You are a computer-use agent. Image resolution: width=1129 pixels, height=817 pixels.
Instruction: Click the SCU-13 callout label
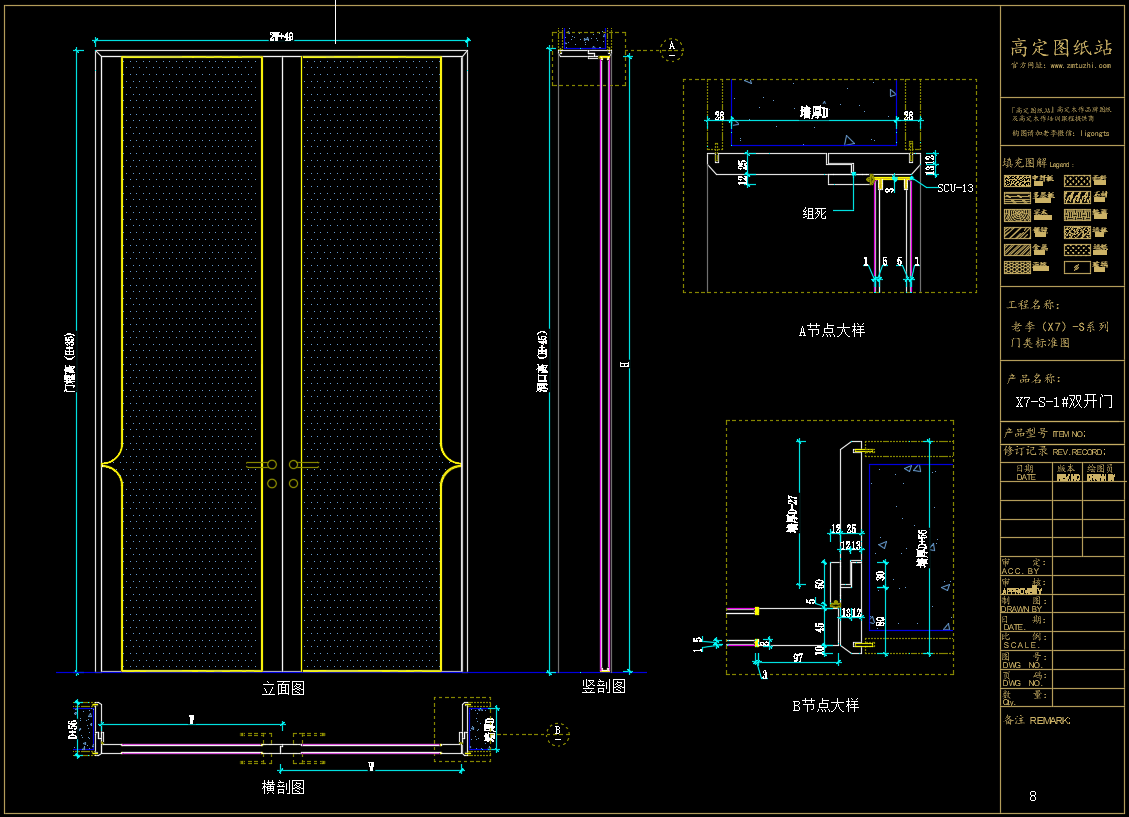point(955,188)
